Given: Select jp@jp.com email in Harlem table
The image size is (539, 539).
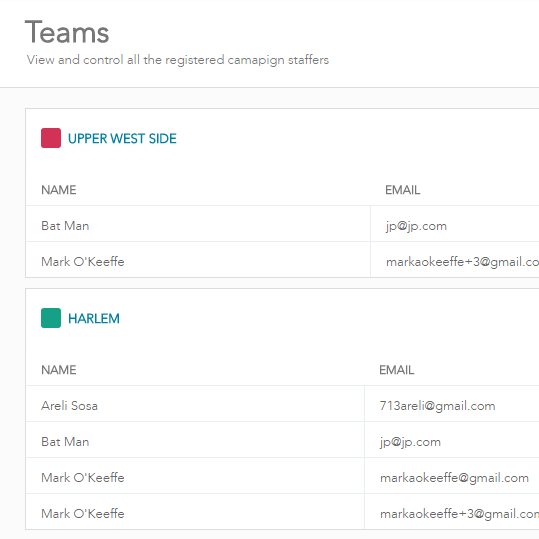Looking at the screenshot, I should [410, 442].
